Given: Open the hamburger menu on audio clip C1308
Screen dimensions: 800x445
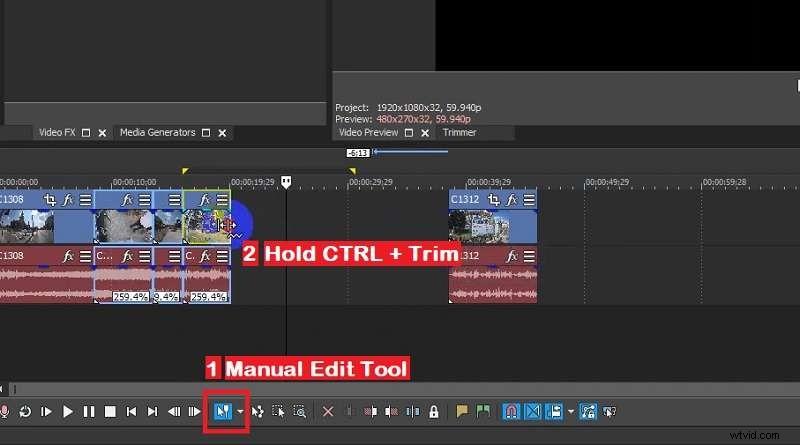Looking at the screenshot, I should (x=85, y=256).
